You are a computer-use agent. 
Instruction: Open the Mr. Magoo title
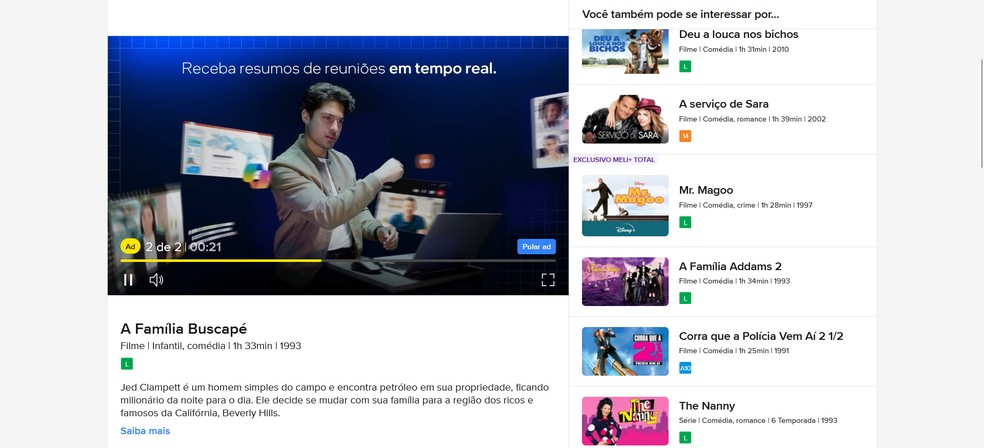[x=706, y=190]
